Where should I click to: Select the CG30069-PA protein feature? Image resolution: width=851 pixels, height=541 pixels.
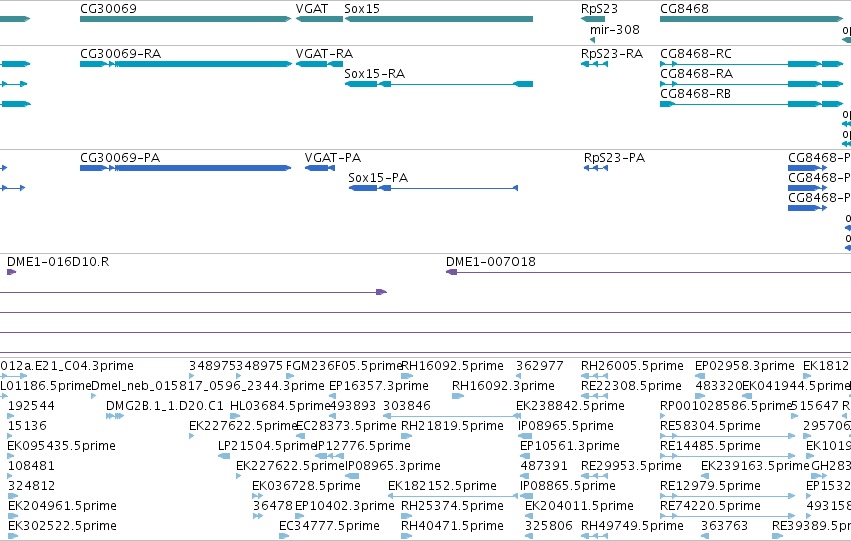click(x=186, y=168)
